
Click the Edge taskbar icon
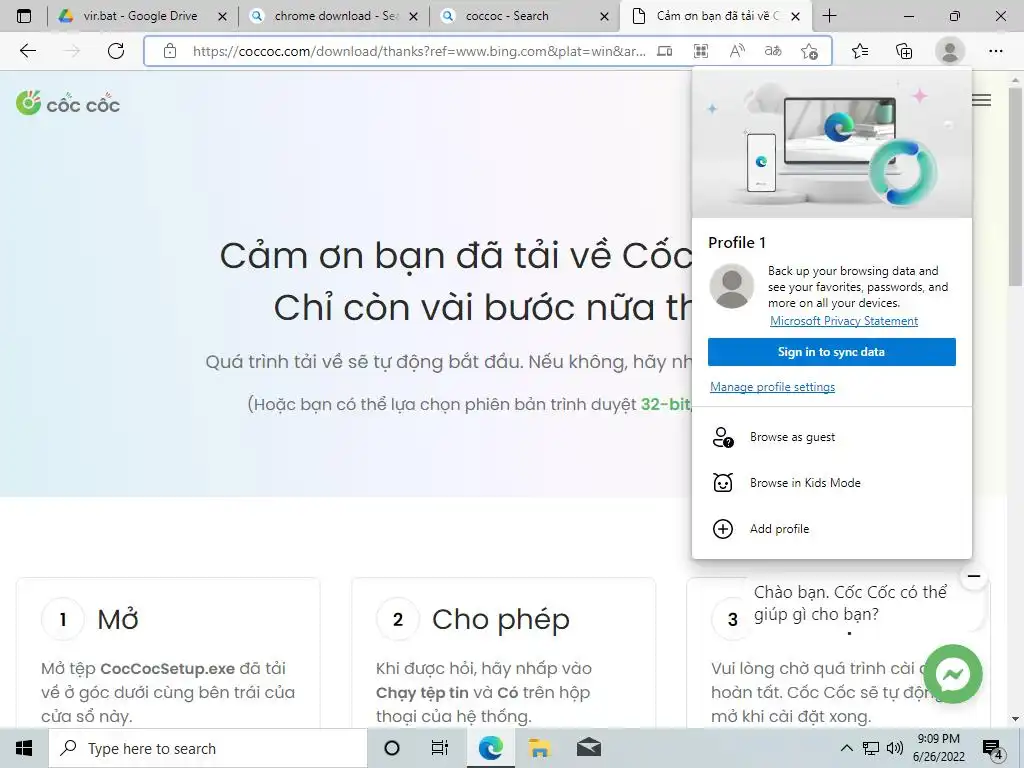[x=490, y=748]
